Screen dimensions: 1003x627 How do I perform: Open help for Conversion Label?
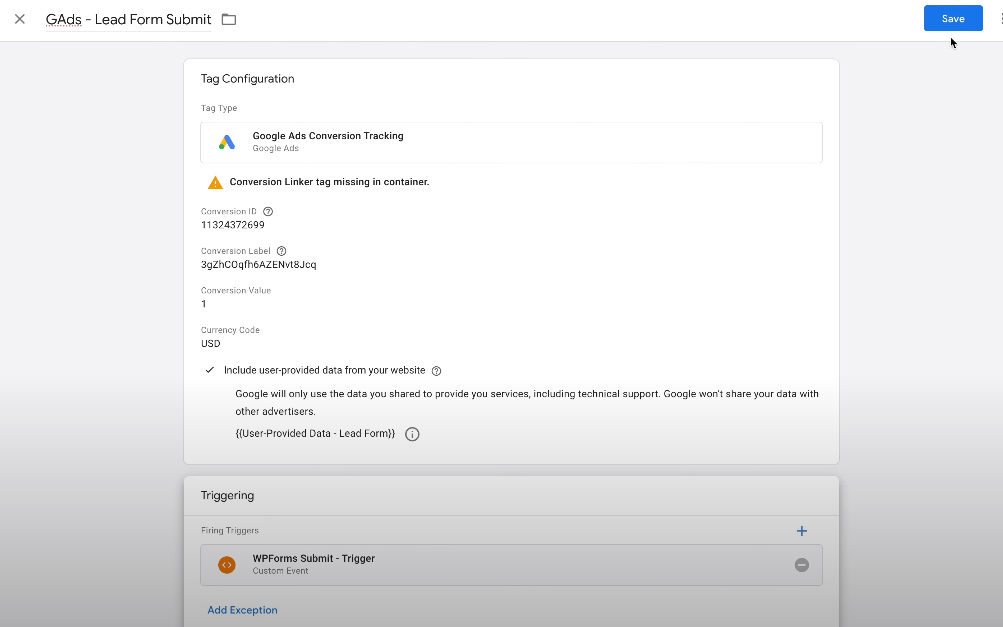(281, 251)
